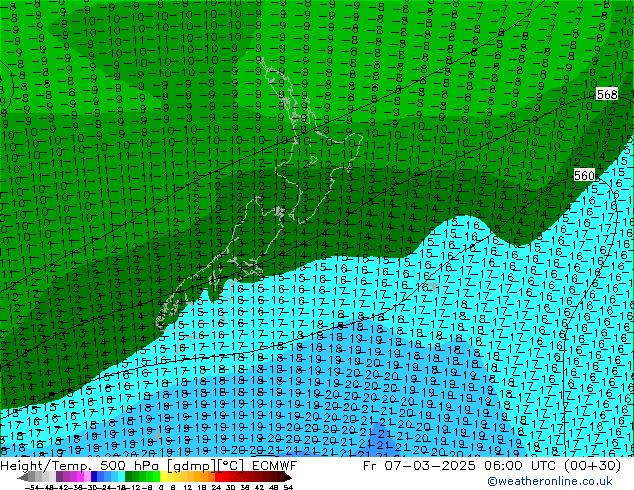Click the [gdmp] unit label
Viewport: 634px width, 490px height.
click(192, 466)
